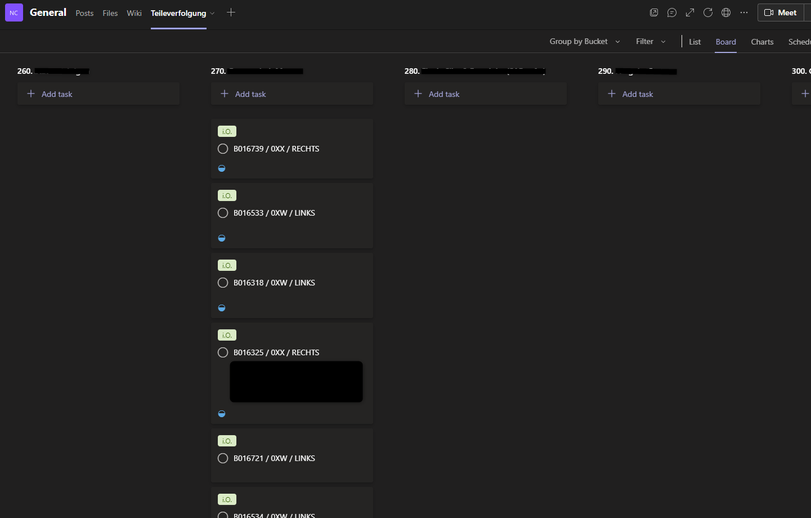Switch to the Files tab

[110, 13]
